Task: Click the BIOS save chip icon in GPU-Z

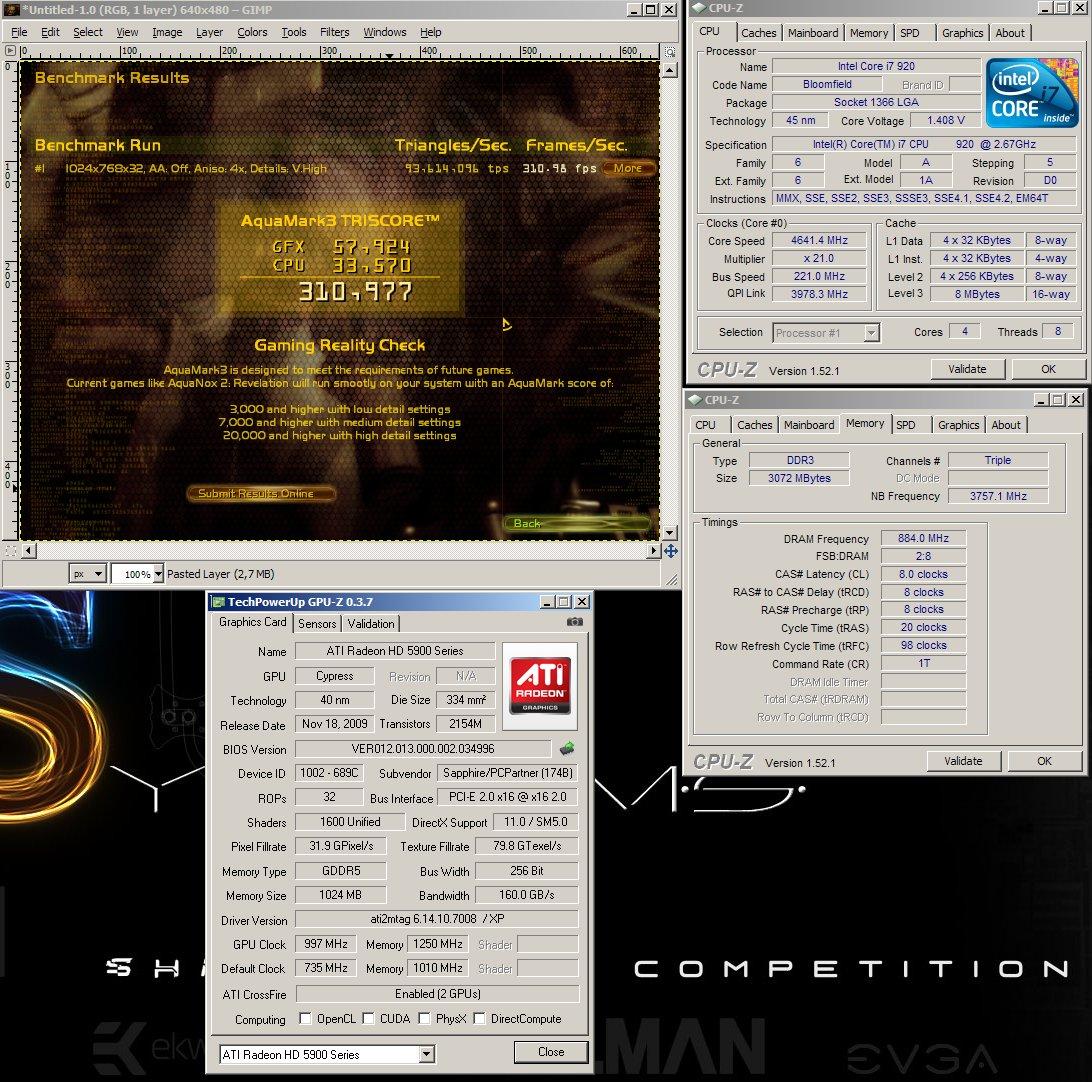Action: click(567, 748)
